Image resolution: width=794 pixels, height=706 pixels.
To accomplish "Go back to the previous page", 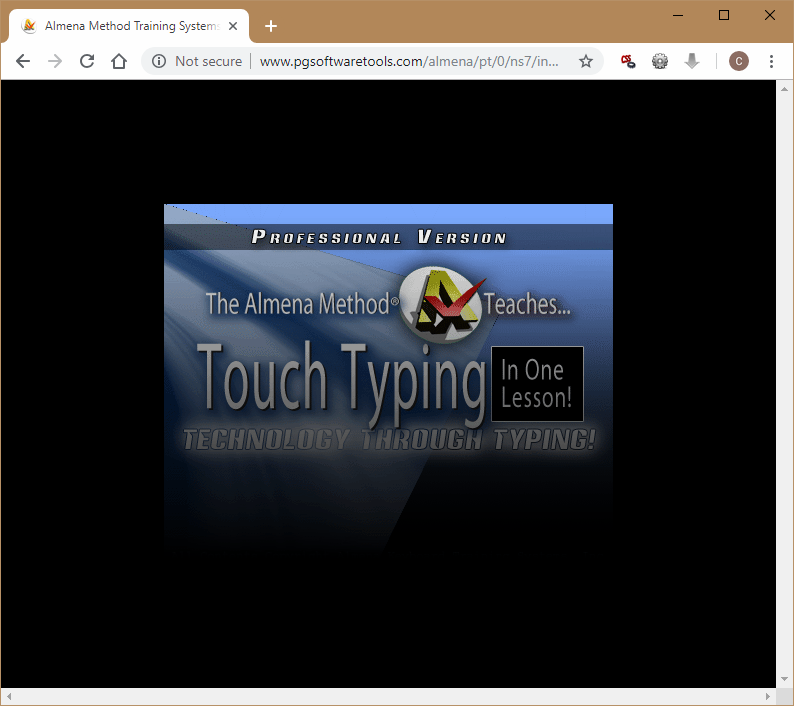I will click(x=23, y=61).
